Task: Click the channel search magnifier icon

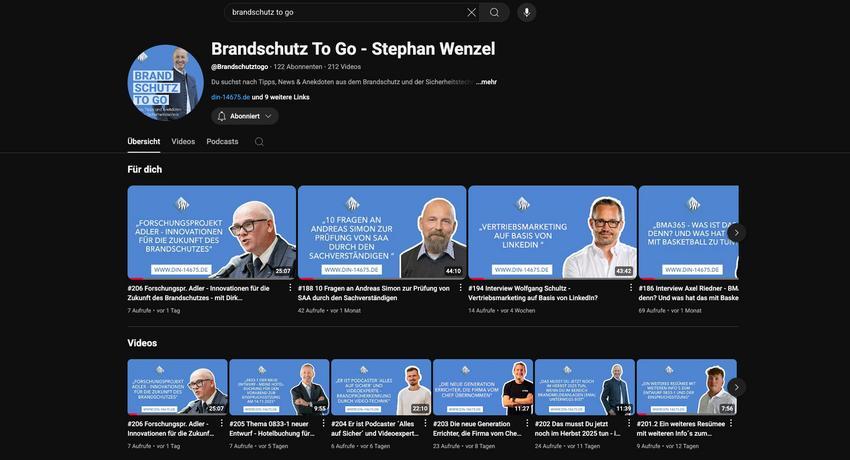Action: click(259, 141)
